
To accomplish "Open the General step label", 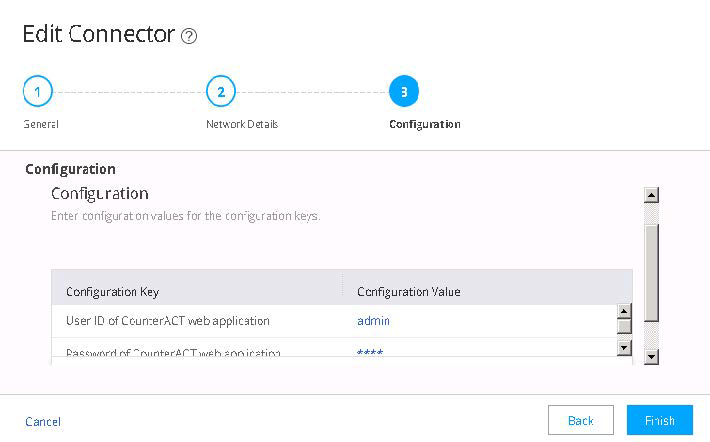I will (41, 125).
